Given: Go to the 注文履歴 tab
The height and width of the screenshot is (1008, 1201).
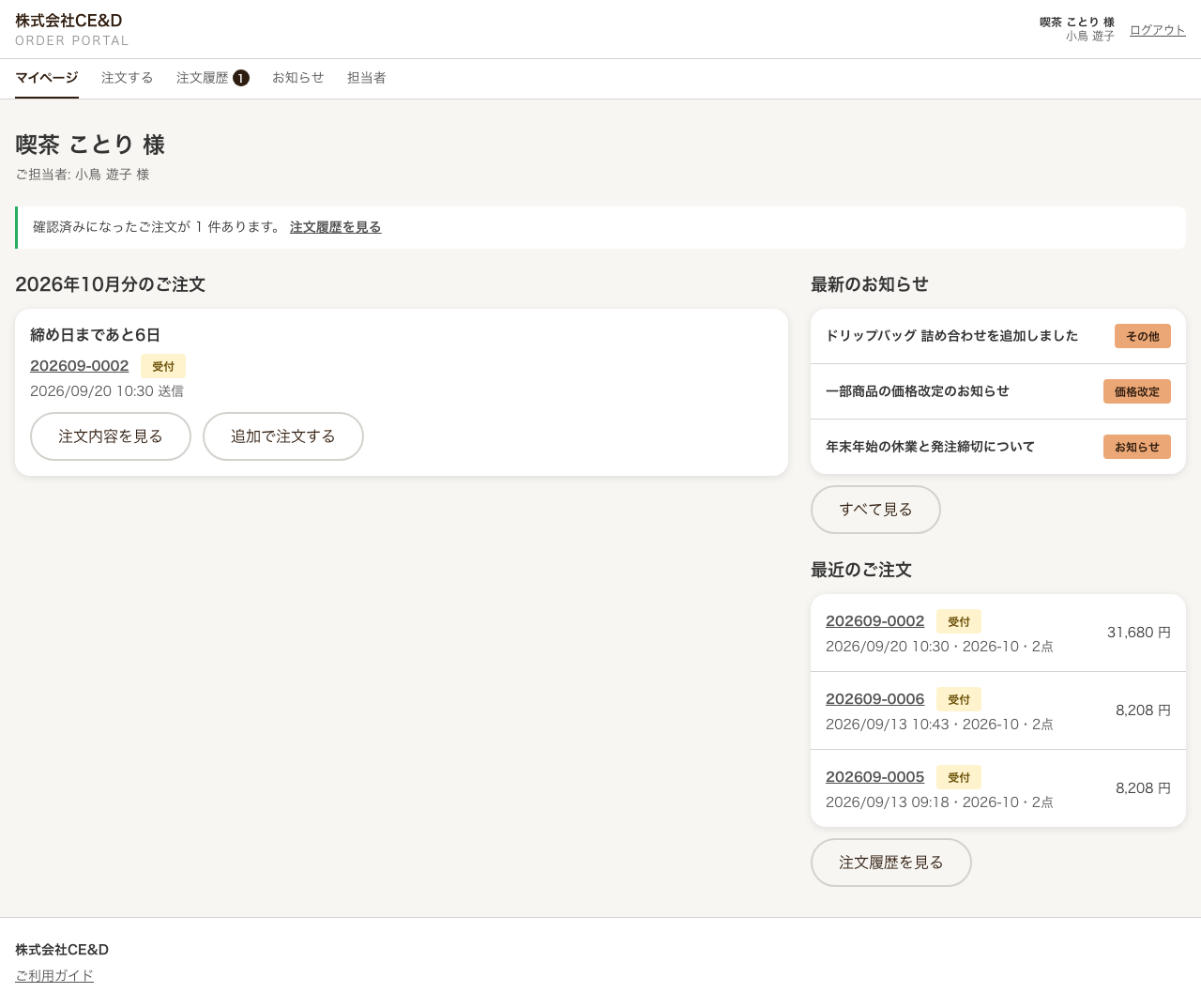Looking at the screenshot, I should [x=213, y=78].
